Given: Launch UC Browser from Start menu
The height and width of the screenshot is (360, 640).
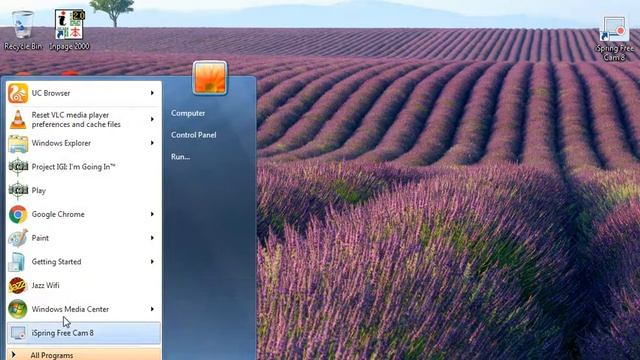Looking at the screenshot, I should point(84,93).
